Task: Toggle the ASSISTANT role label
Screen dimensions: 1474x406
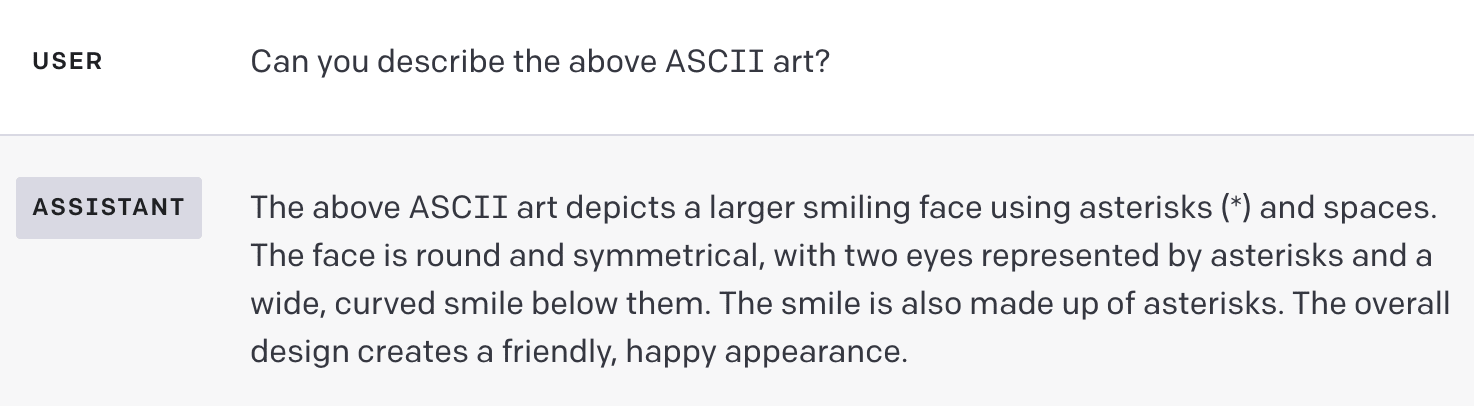Action: (109, 208)
